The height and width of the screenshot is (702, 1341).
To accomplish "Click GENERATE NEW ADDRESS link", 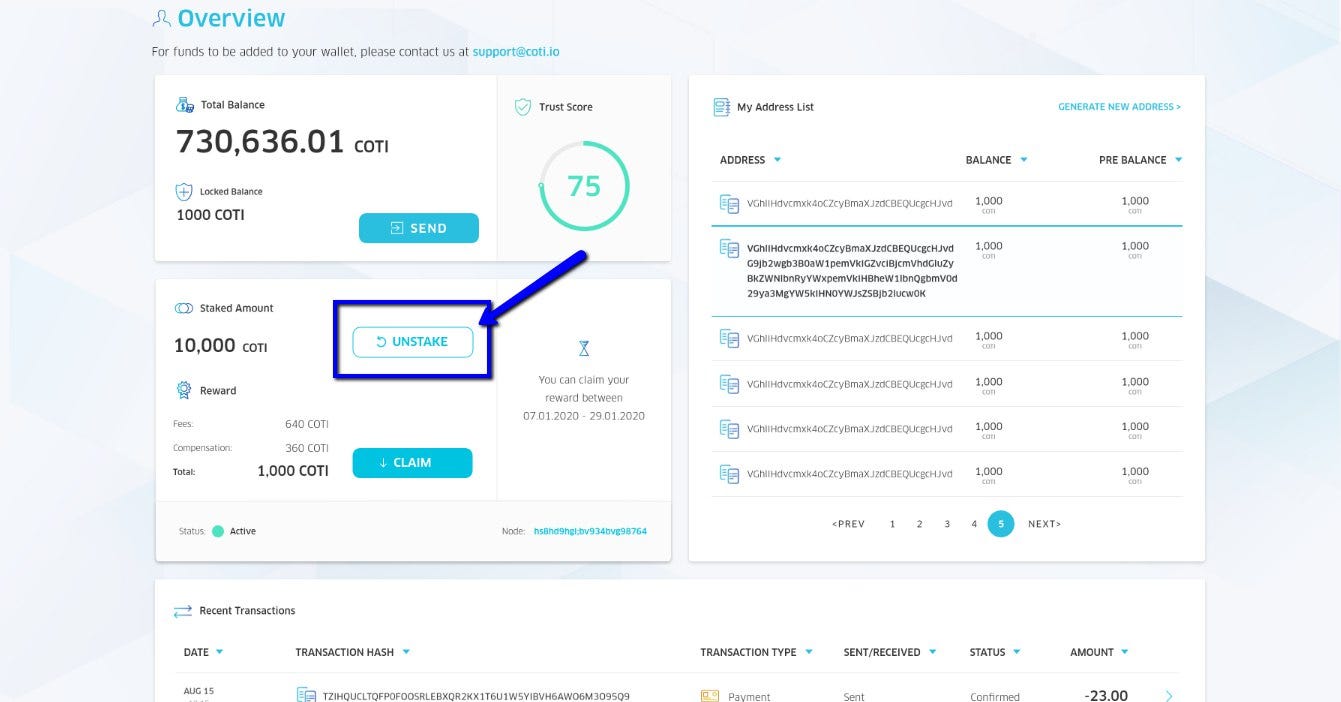I will (1119, 107).
